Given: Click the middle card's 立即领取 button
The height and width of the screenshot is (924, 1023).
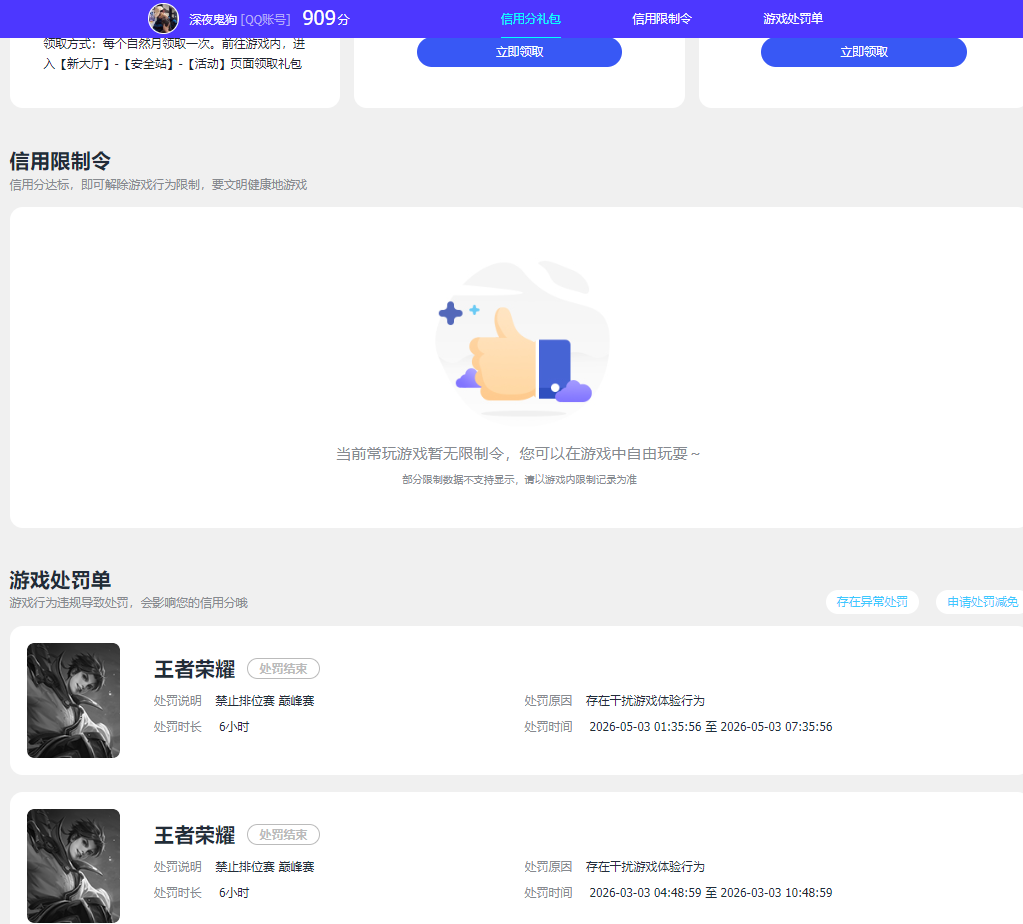Looking at the screenshot, I should click(519, 52).
